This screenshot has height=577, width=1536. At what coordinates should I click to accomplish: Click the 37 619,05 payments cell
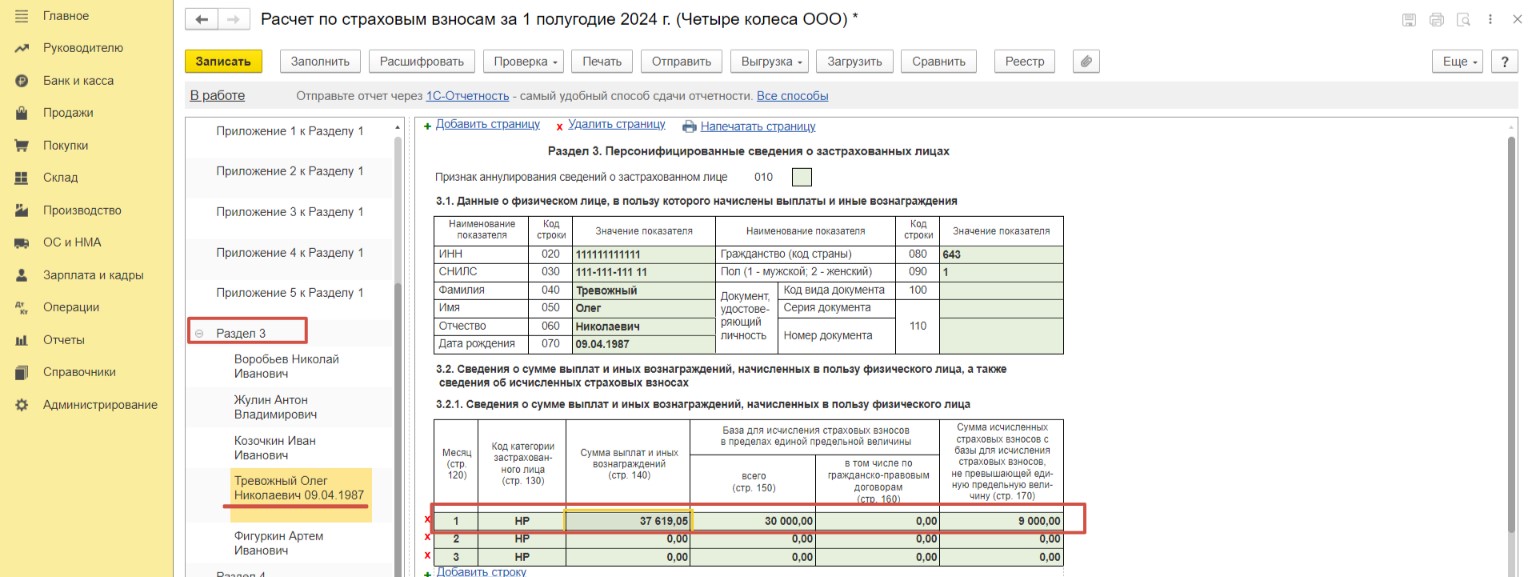point(629,521)
